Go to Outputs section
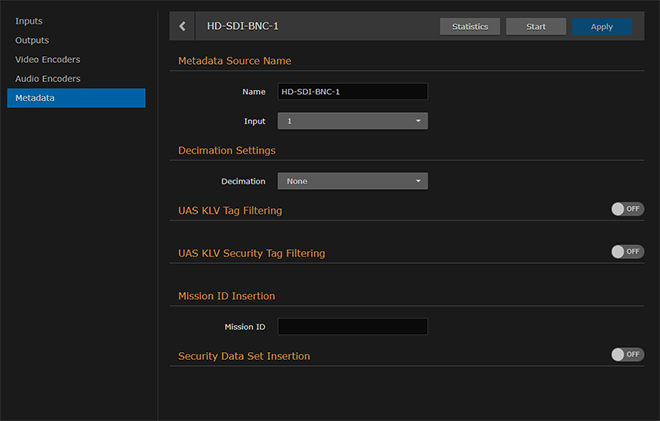Image resolution: width=660 pixels, height=421 pixels. click(32, 40)
